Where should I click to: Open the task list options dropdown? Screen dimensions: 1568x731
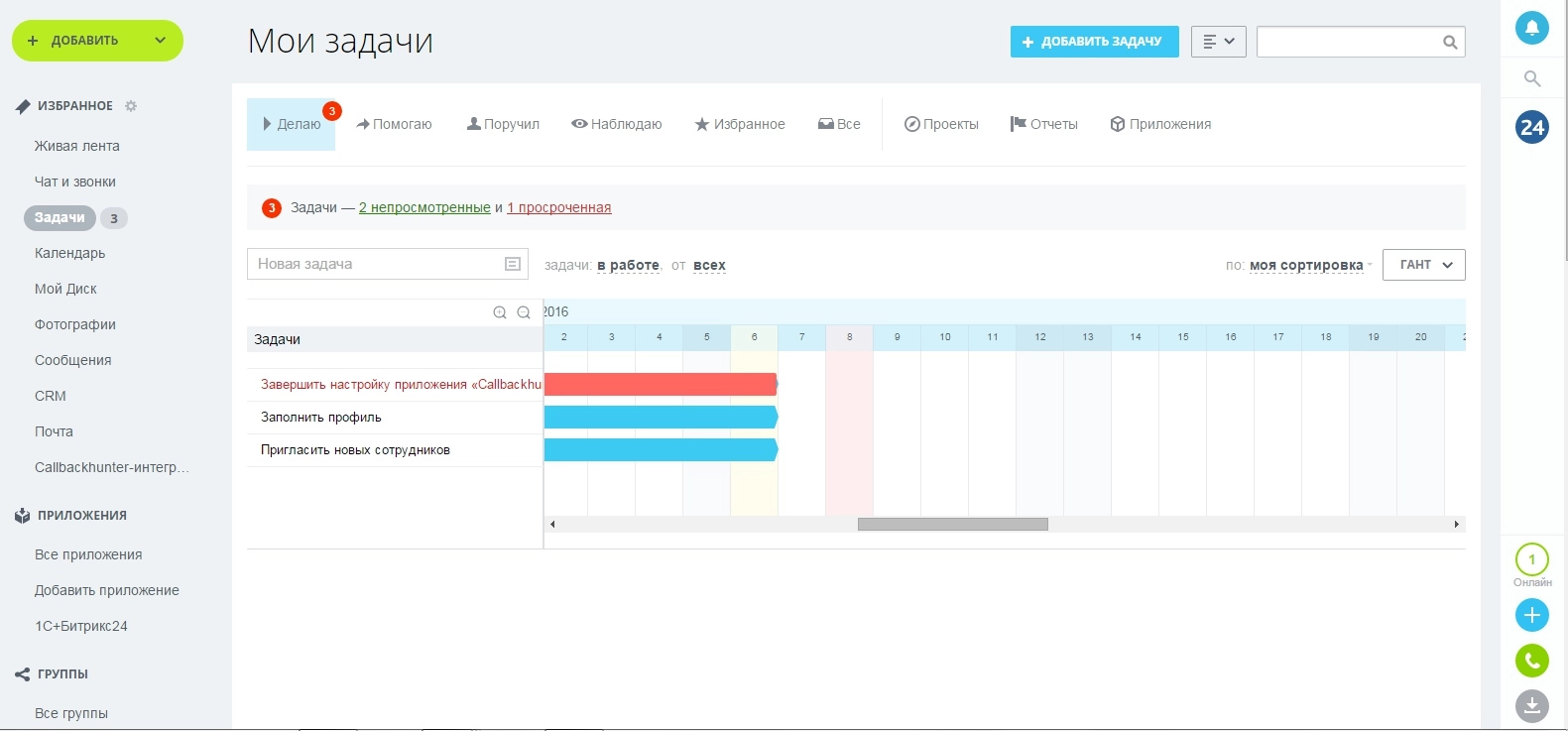[1218, 42]
